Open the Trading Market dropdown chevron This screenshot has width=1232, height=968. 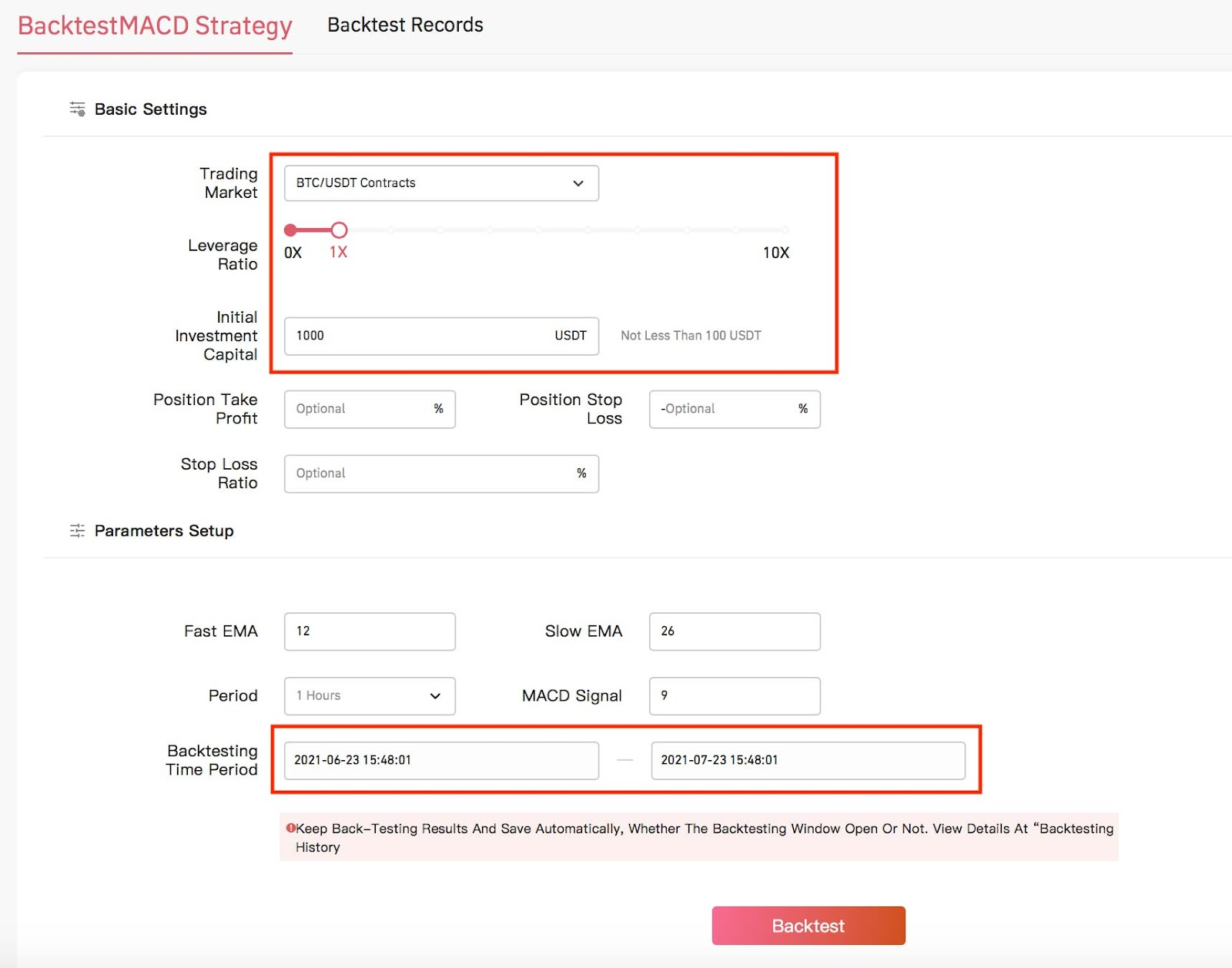[x=578, y=183]
